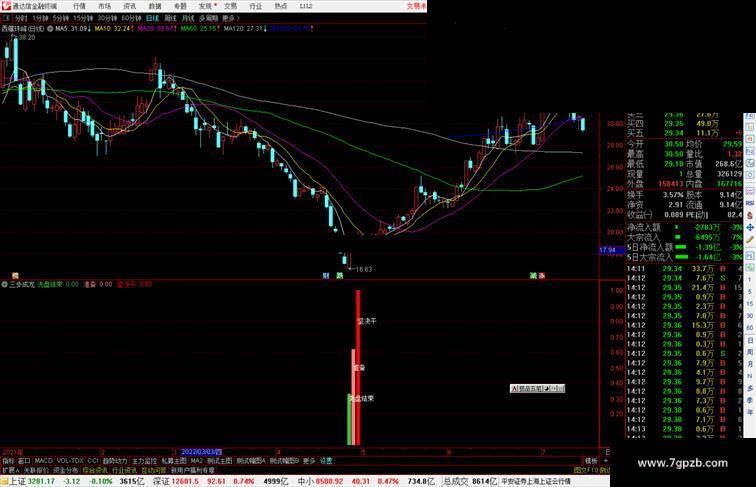This screenshot has height=487, width=756.
Task: Open the 资讯 menu
Action: pos(129,6)
